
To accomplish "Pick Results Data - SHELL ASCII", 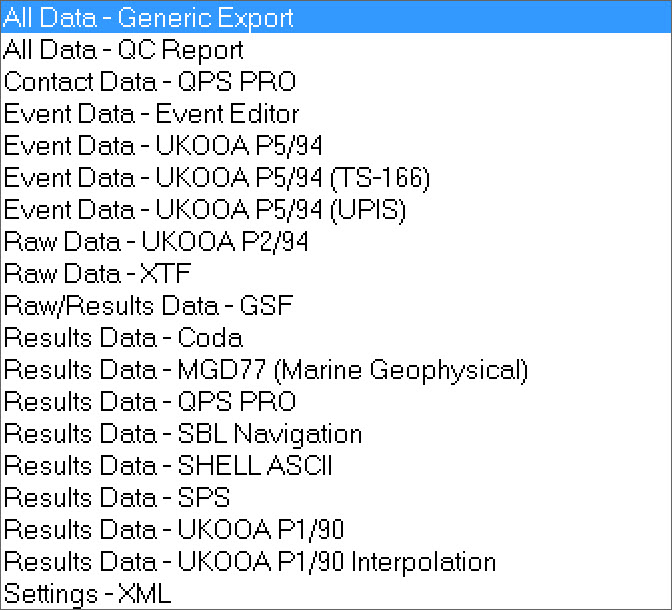I will click(x=168, y=466).
